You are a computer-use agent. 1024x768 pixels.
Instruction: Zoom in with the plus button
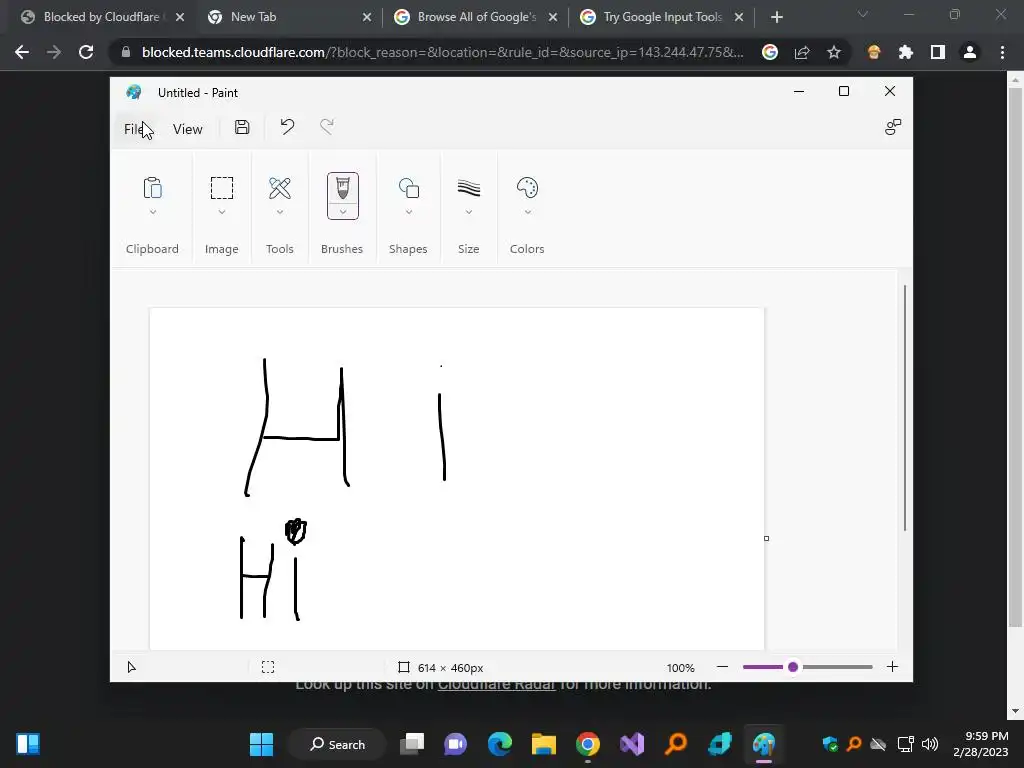pos(892,667)
